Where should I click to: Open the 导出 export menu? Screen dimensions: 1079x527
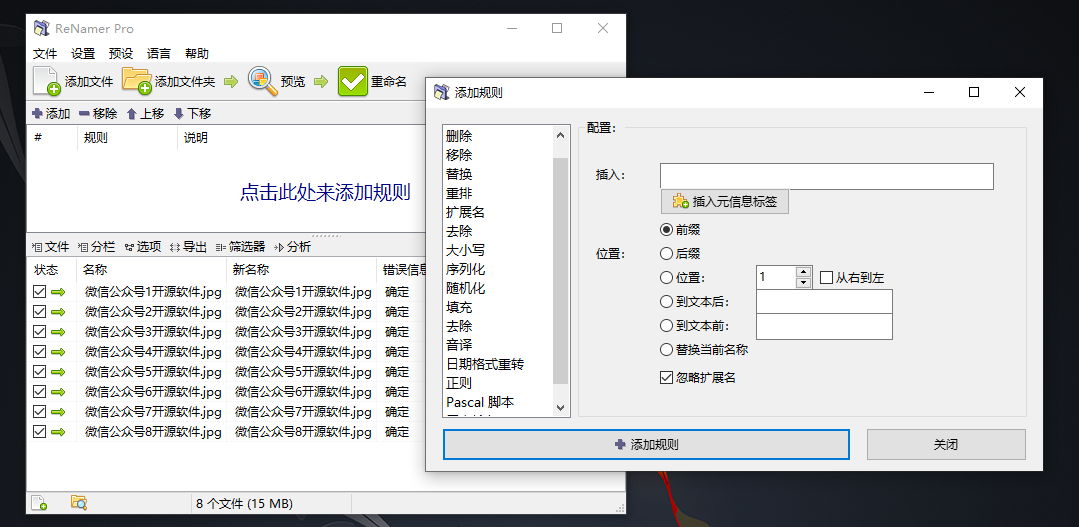(188, 246)
